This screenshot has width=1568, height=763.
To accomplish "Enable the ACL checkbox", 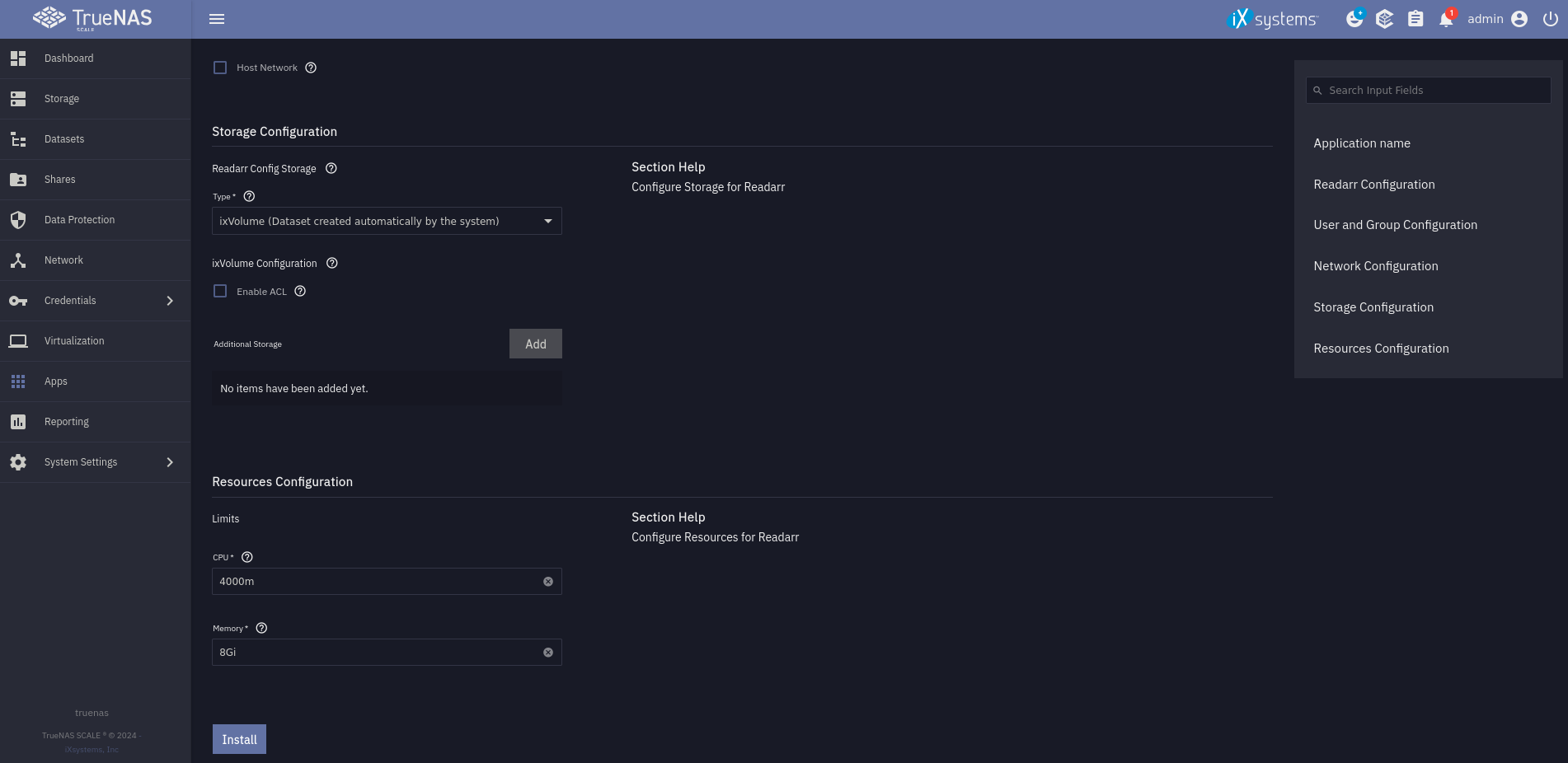I will (x=220, y=291).
